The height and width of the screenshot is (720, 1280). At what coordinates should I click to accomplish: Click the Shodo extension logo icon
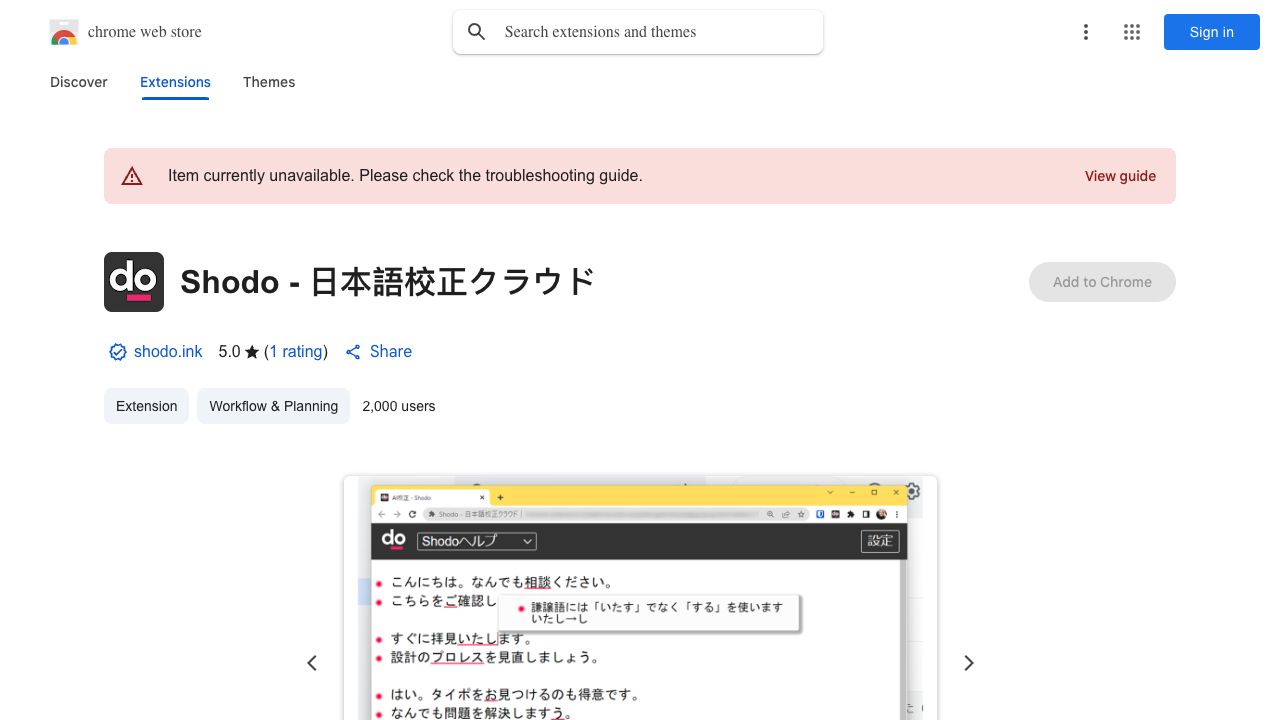point(134,282)
